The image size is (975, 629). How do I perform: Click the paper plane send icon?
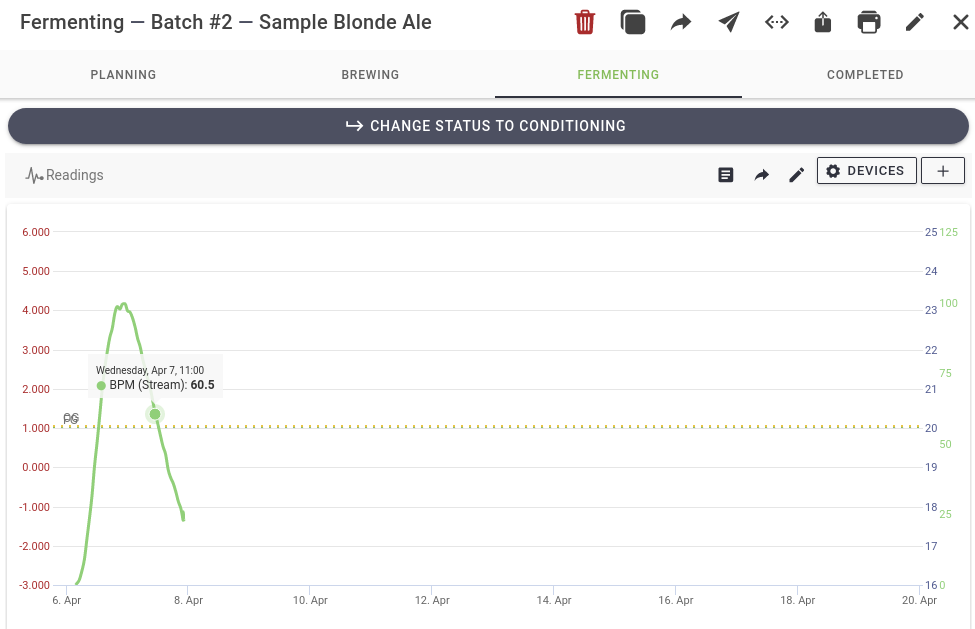point(729,22)
